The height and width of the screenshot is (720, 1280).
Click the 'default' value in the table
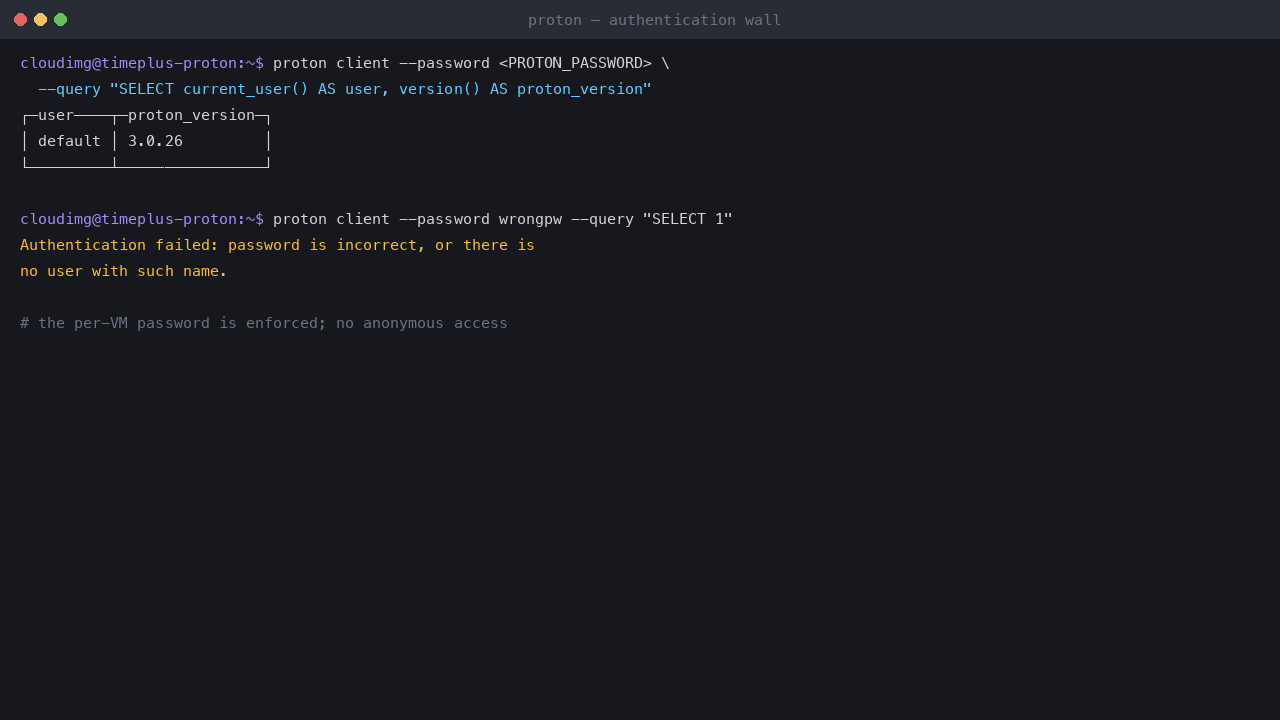[69, 141]
